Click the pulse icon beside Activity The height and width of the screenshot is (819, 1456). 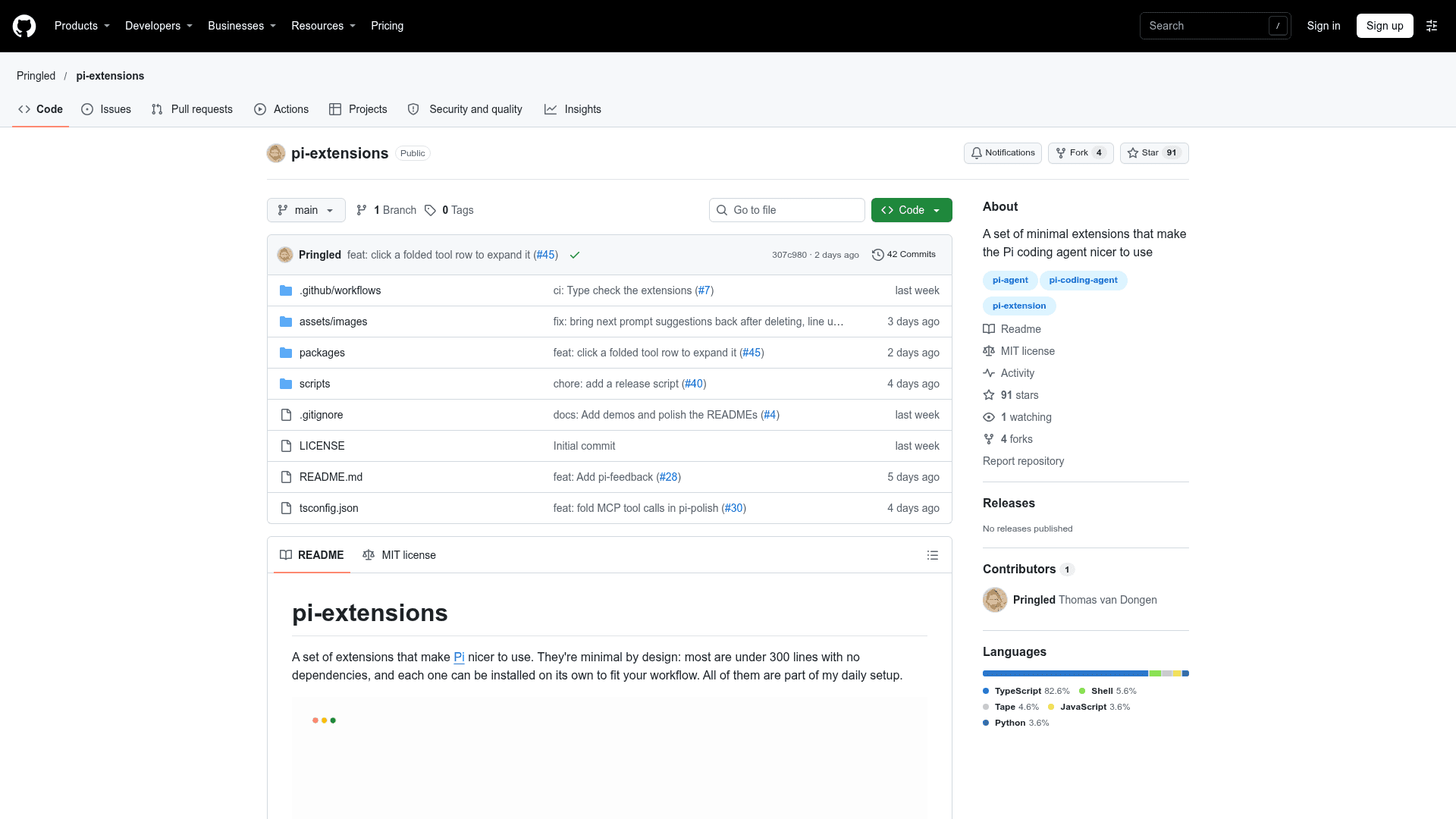coord(989,373)
